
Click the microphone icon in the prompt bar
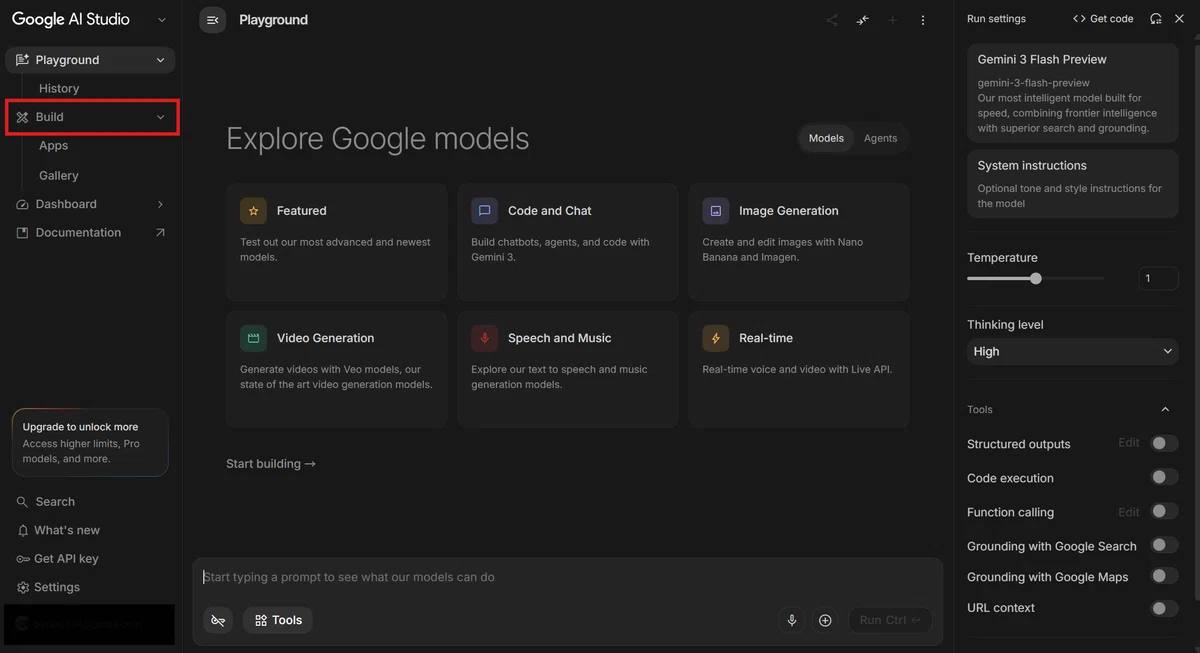[x=792, y=620]
